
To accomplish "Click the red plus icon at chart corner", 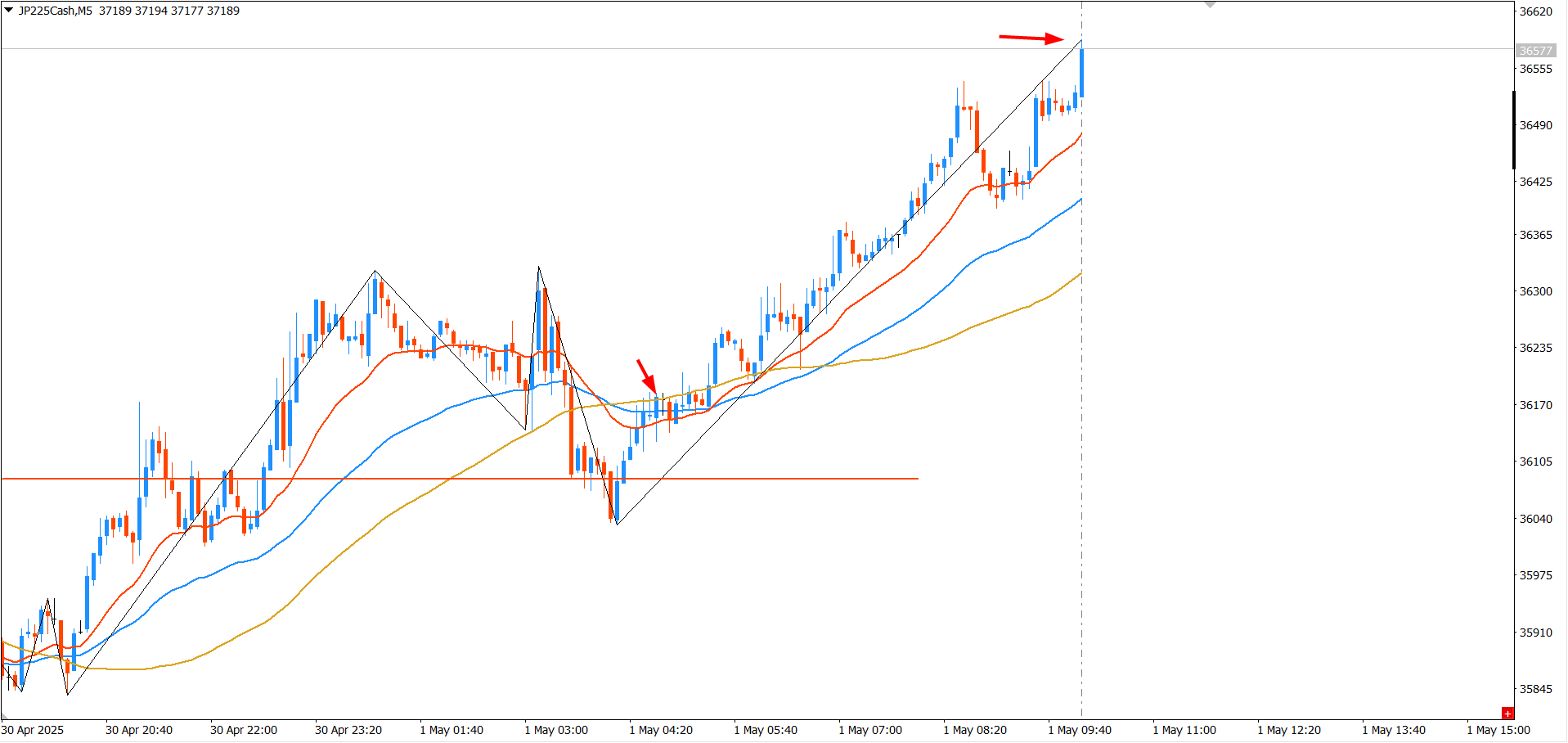I will pos(1507,714).
